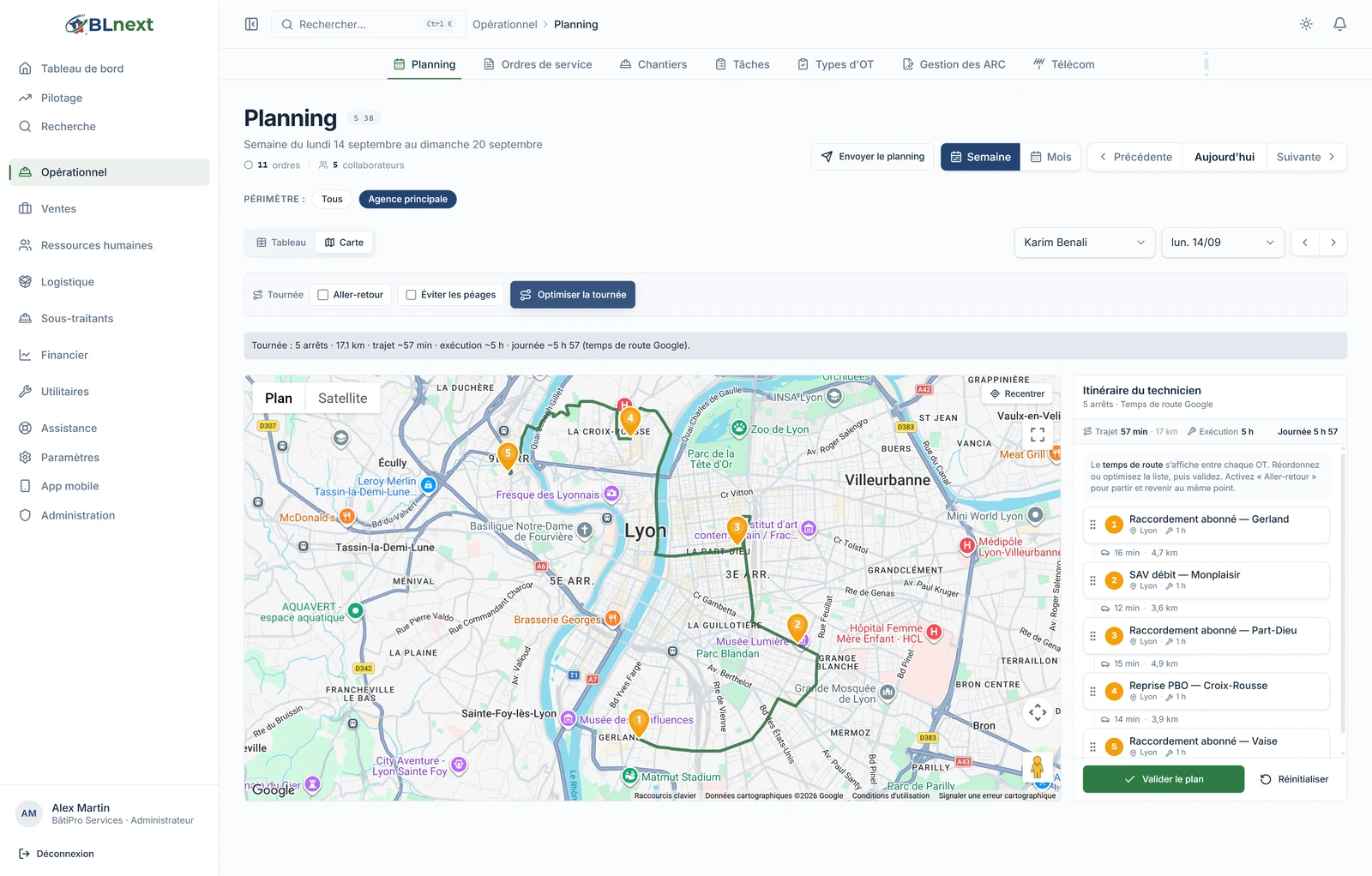Click Médipôle Lyon-Villeurbanne hospital pin

click(967, 545)
